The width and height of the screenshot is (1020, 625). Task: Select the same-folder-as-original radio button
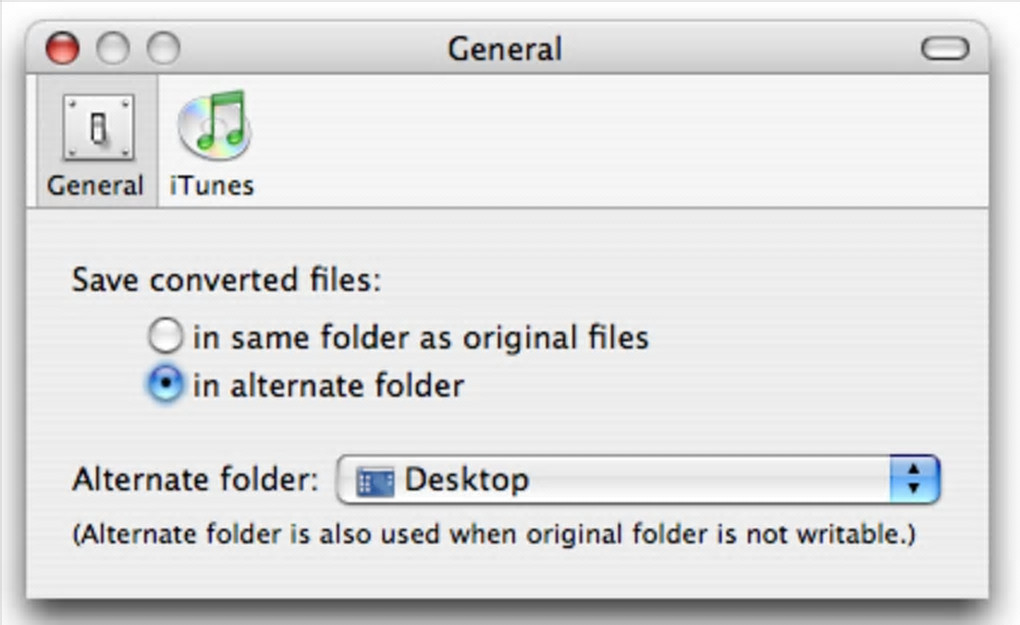[166, 337]
